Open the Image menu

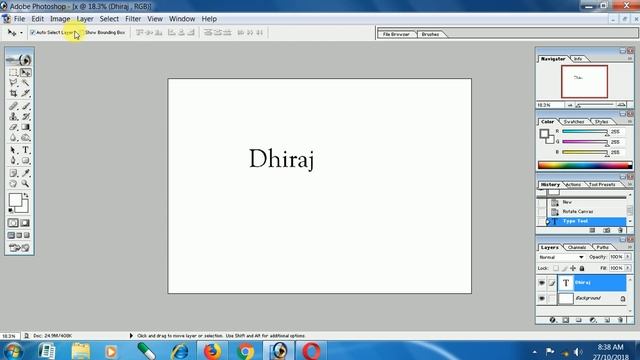[x=60, y=19]
